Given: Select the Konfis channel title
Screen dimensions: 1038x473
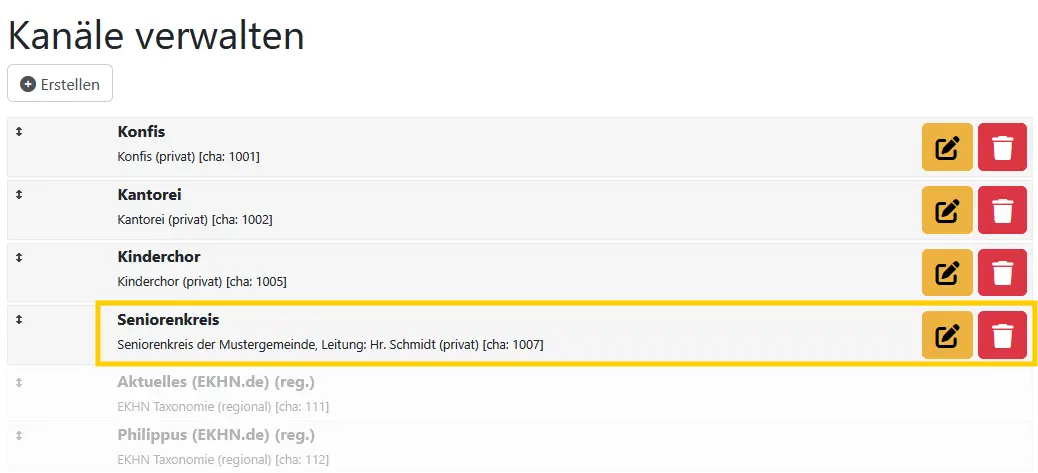Looking at the screenshot, I should tap(141, 132).
